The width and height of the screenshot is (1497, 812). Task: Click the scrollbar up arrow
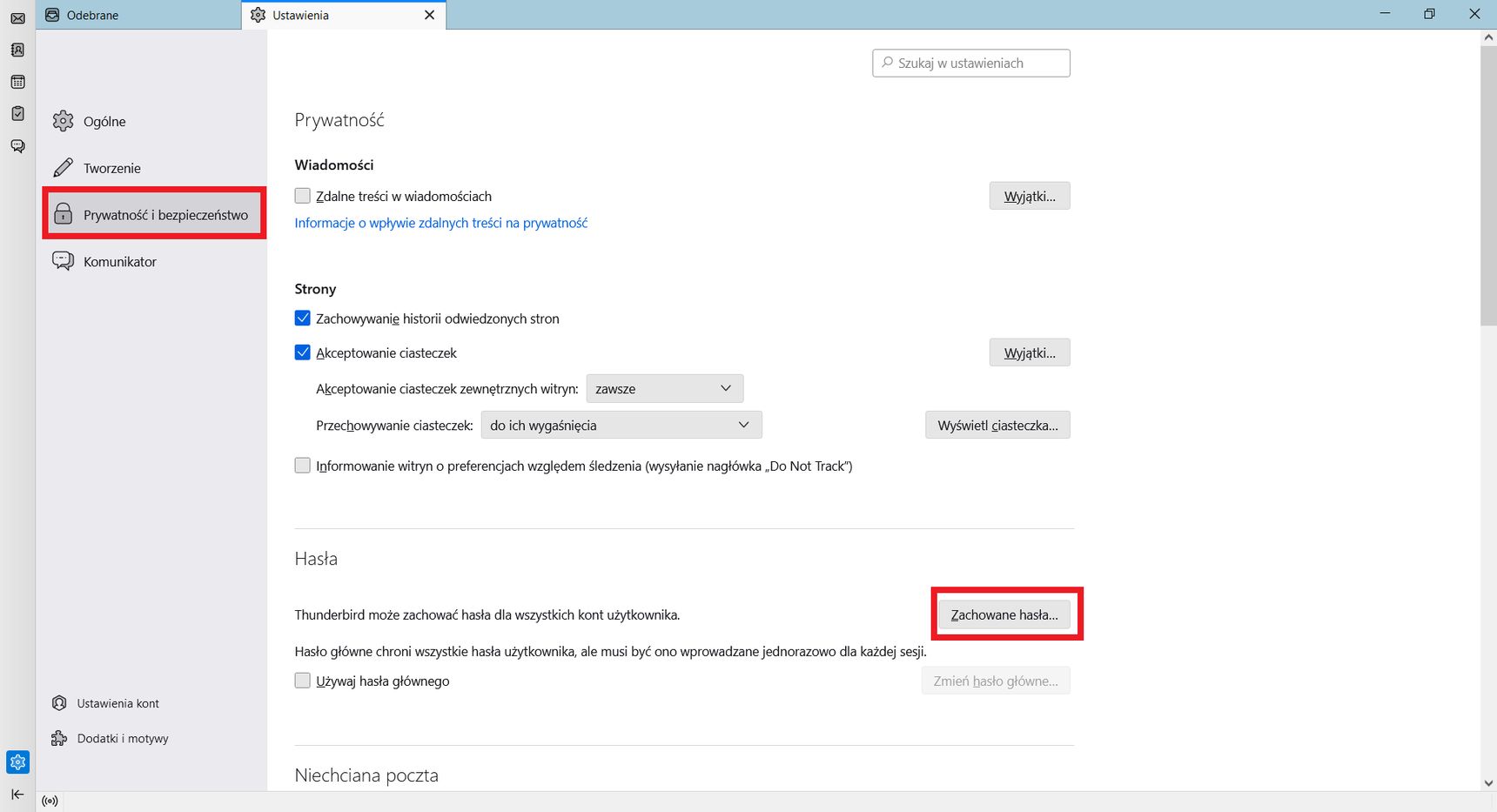tap(1488, 37)
